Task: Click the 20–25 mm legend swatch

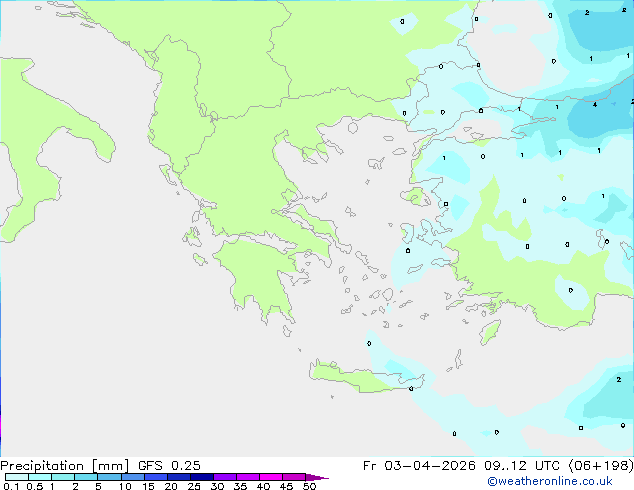Action: 178,477
